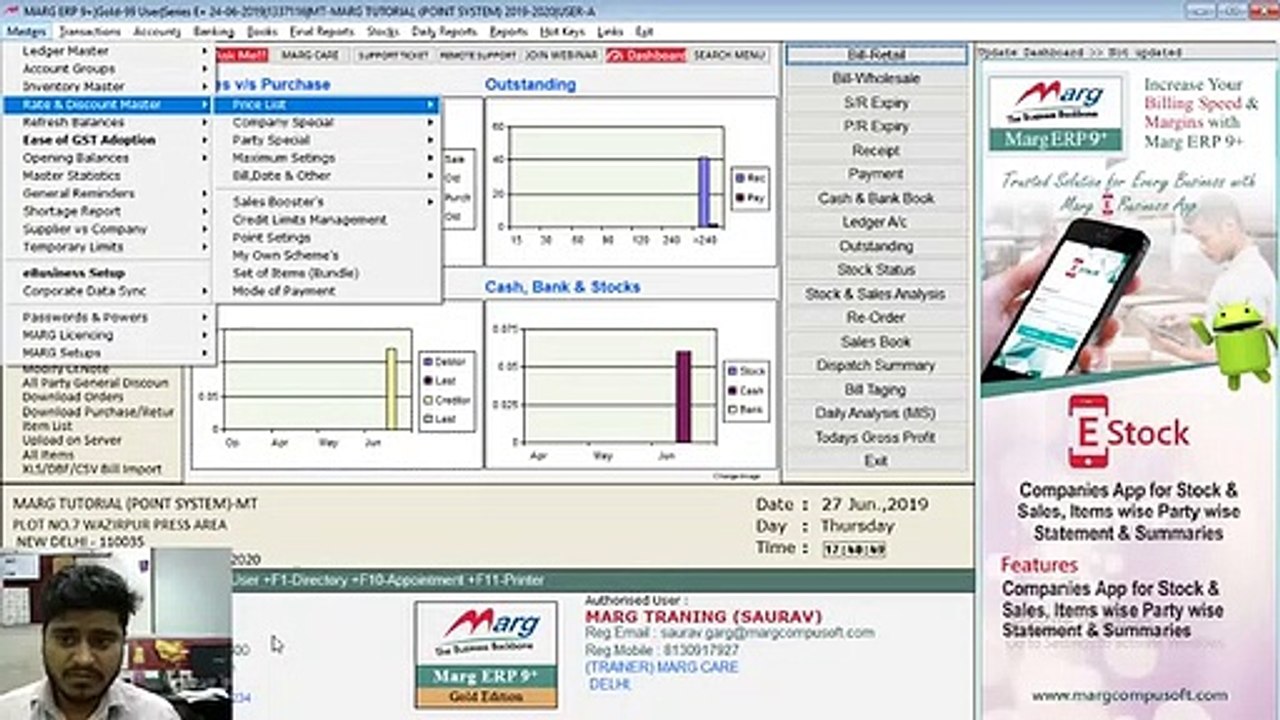Open MARG Setups submenu

tap(108, 353)
